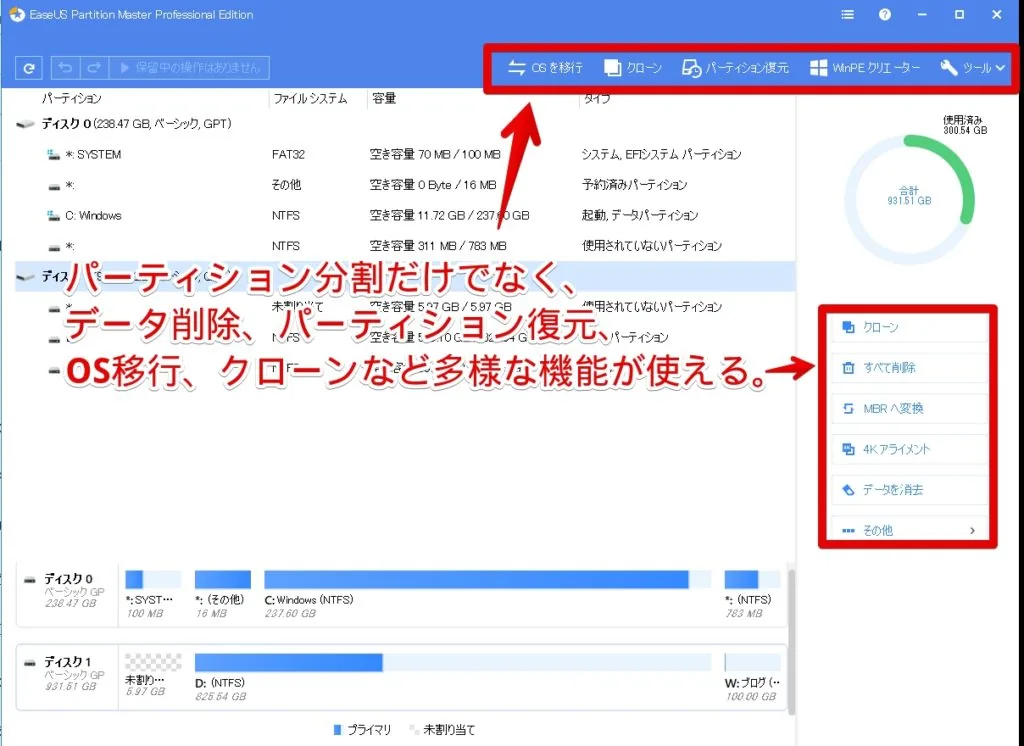The height and width of the screenshot is (746, 1024).
Task: Click the pending operations execute button
Action: (x=189, y=68)
